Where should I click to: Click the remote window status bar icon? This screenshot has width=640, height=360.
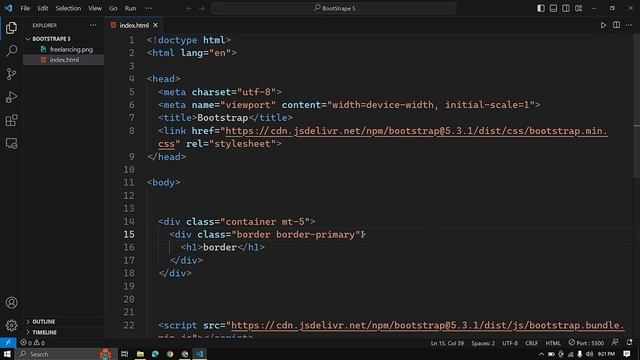click(8, 342)
